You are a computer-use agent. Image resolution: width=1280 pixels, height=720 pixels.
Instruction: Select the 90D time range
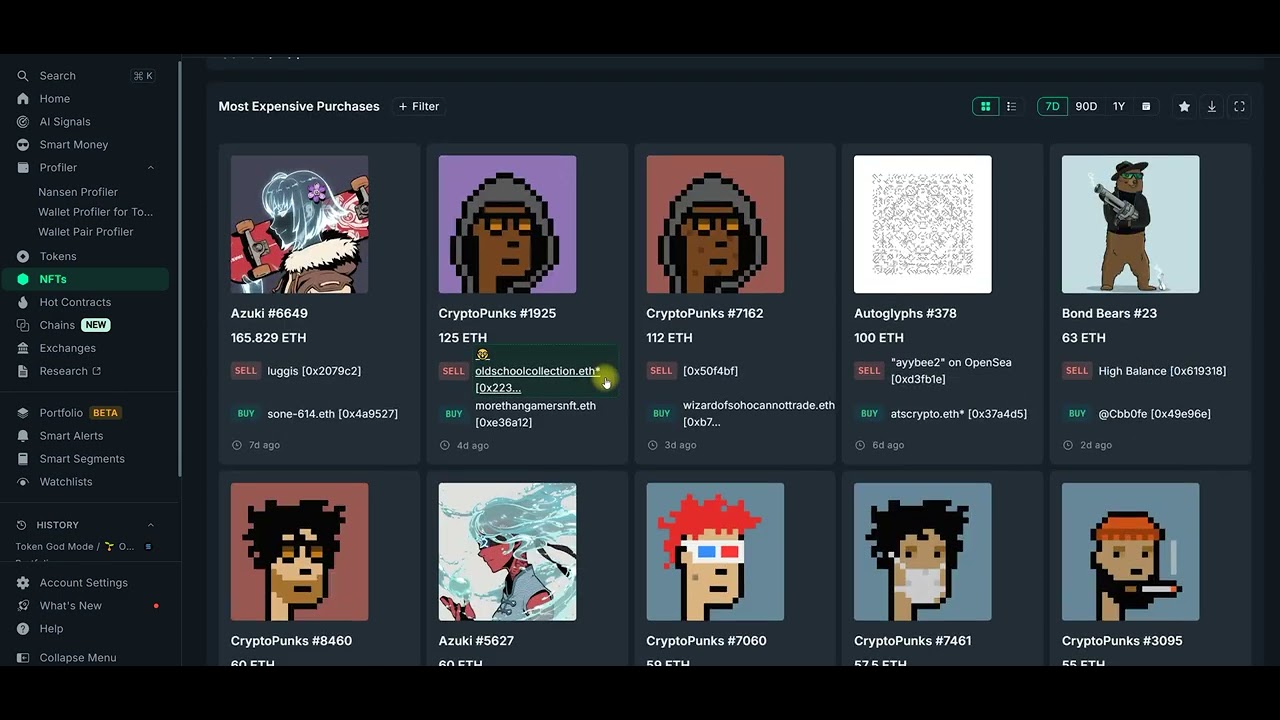tap(1086, 107)
